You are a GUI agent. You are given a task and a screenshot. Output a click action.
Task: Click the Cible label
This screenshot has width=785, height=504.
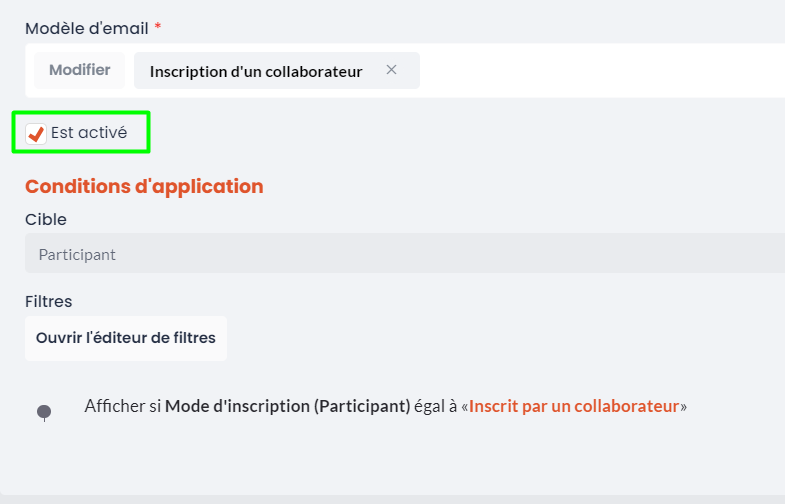coord(46,219)
